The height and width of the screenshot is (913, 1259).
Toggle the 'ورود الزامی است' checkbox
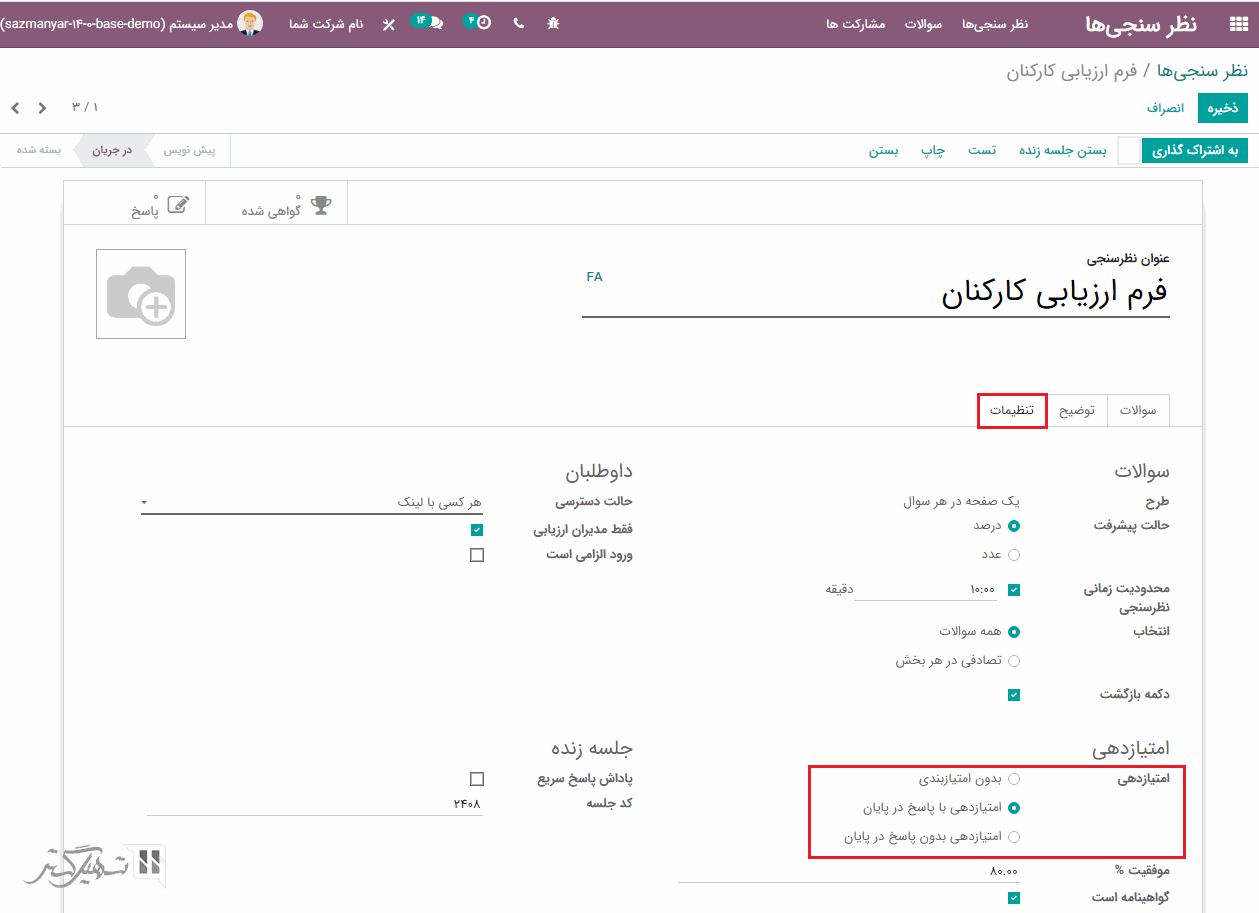click(x=477, y=555)
